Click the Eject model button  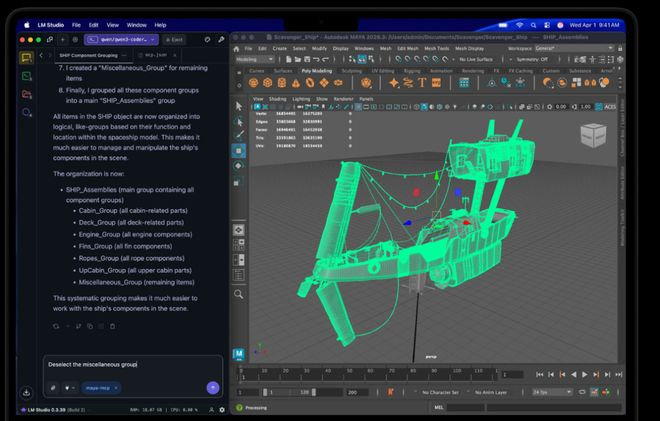click(173, 39)
